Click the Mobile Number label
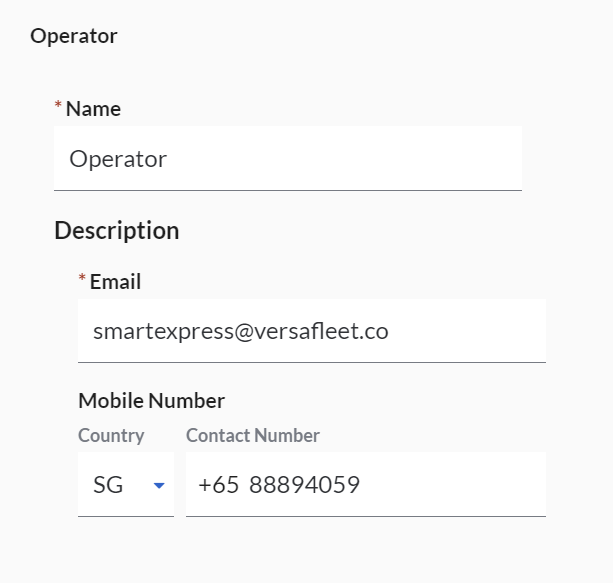Viewport: 613px width, 583px height. coord(151,401)
